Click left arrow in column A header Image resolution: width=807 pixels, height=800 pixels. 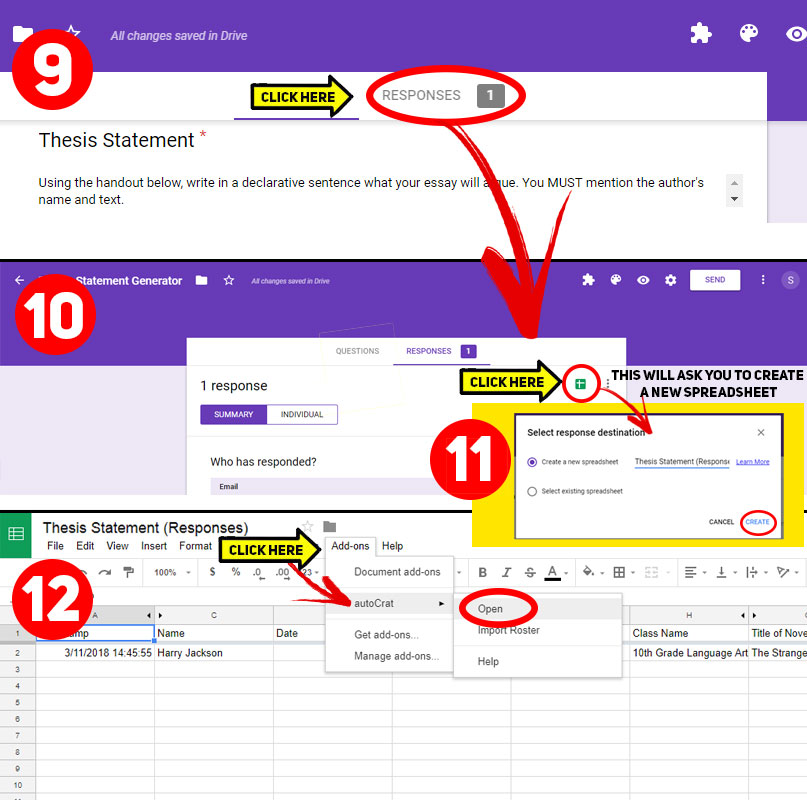tap(148, 615)
